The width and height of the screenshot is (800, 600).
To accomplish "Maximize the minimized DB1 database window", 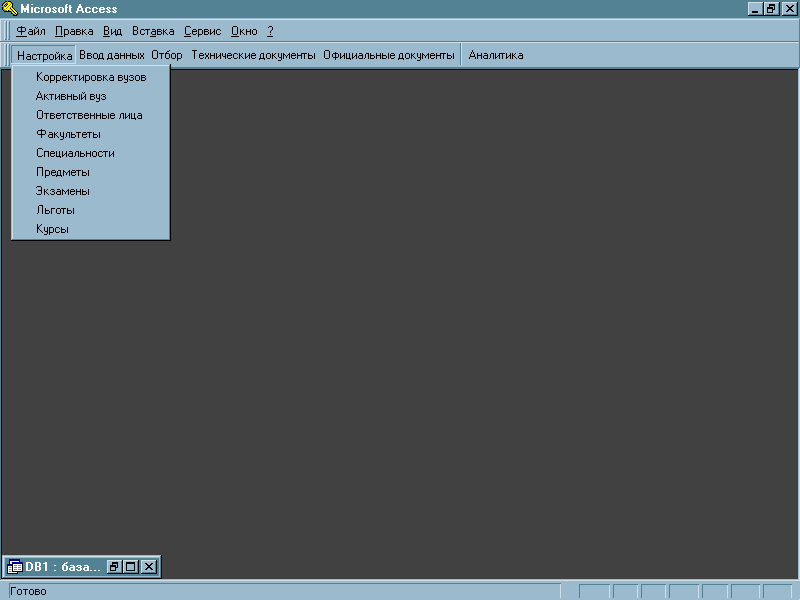I will (x=131, y=566).
